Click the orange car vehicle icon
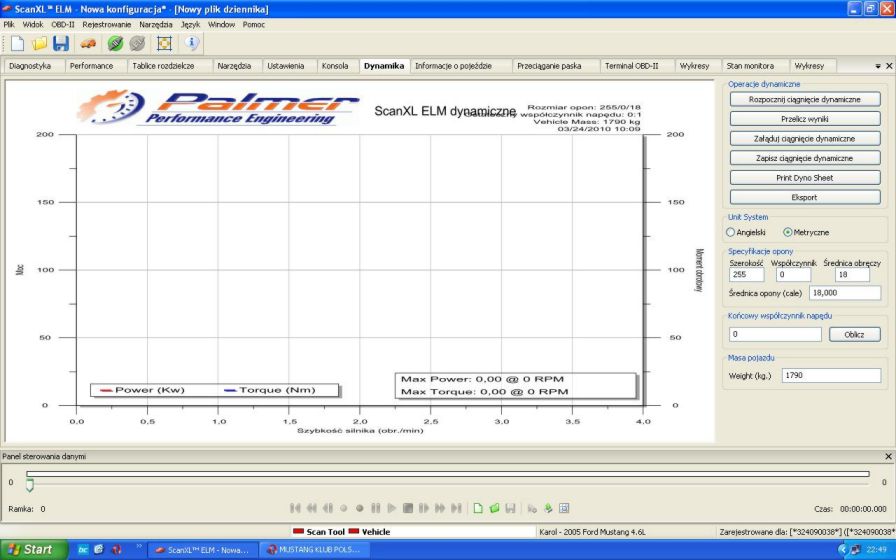 coord(89,43)
